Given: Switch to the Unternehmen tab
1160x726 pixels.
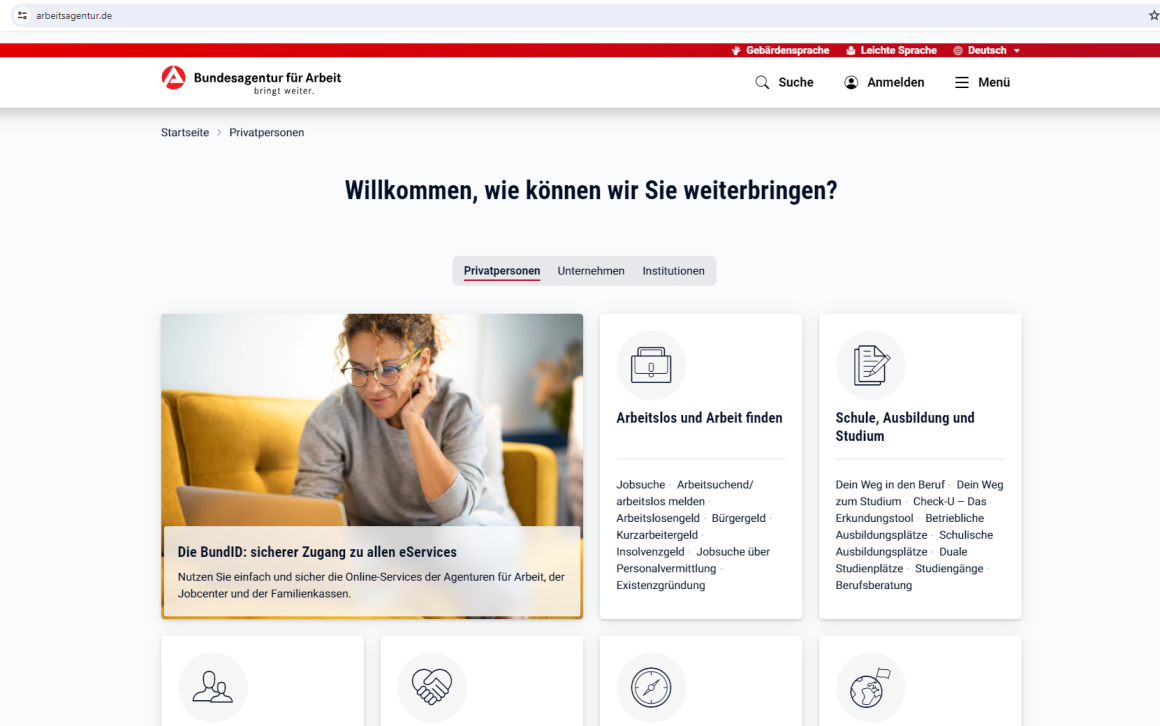Looking at the screenshot, I should 591,271.
